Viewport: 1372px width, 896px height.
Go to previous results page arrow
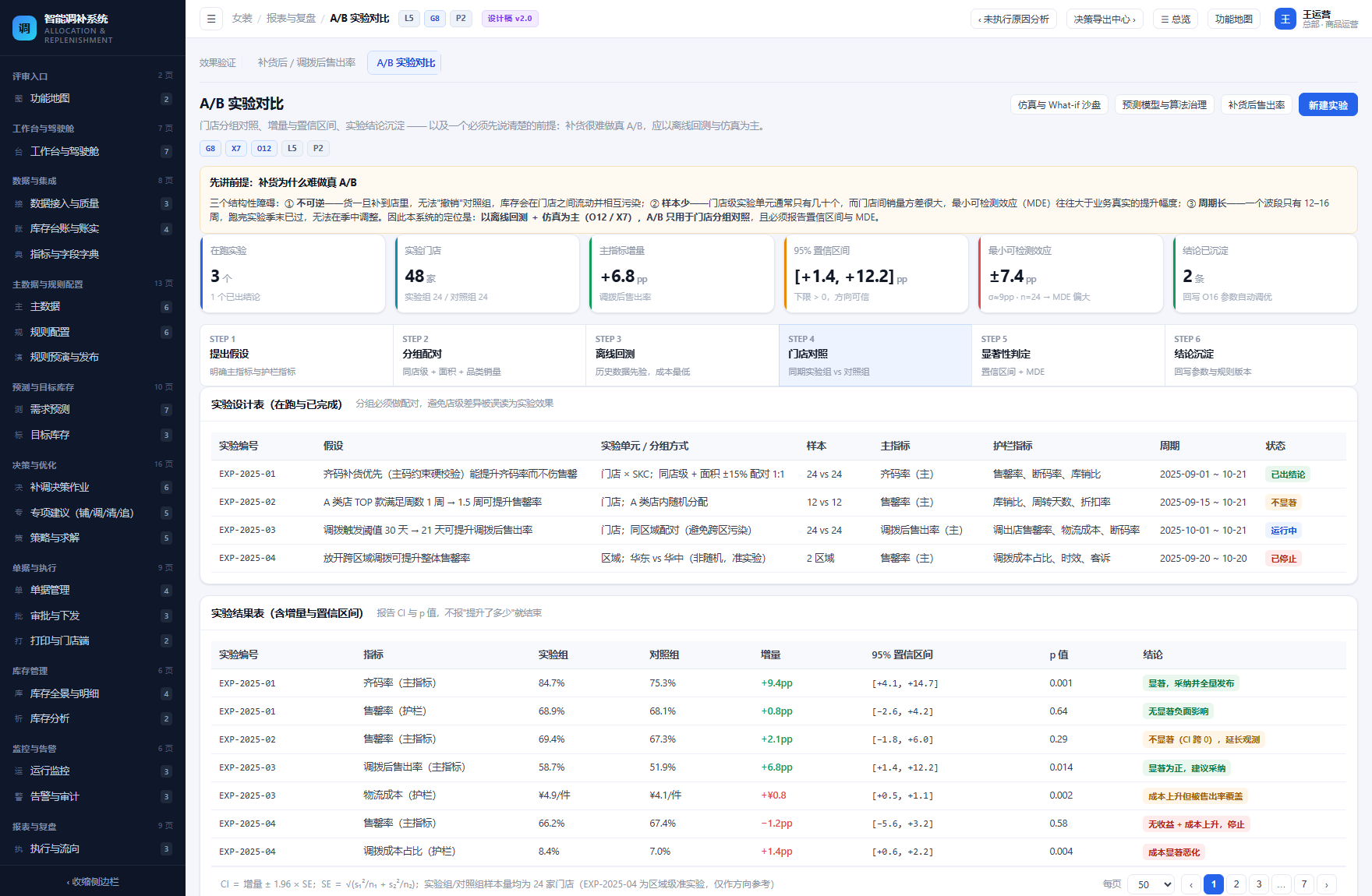point(1190,884)
